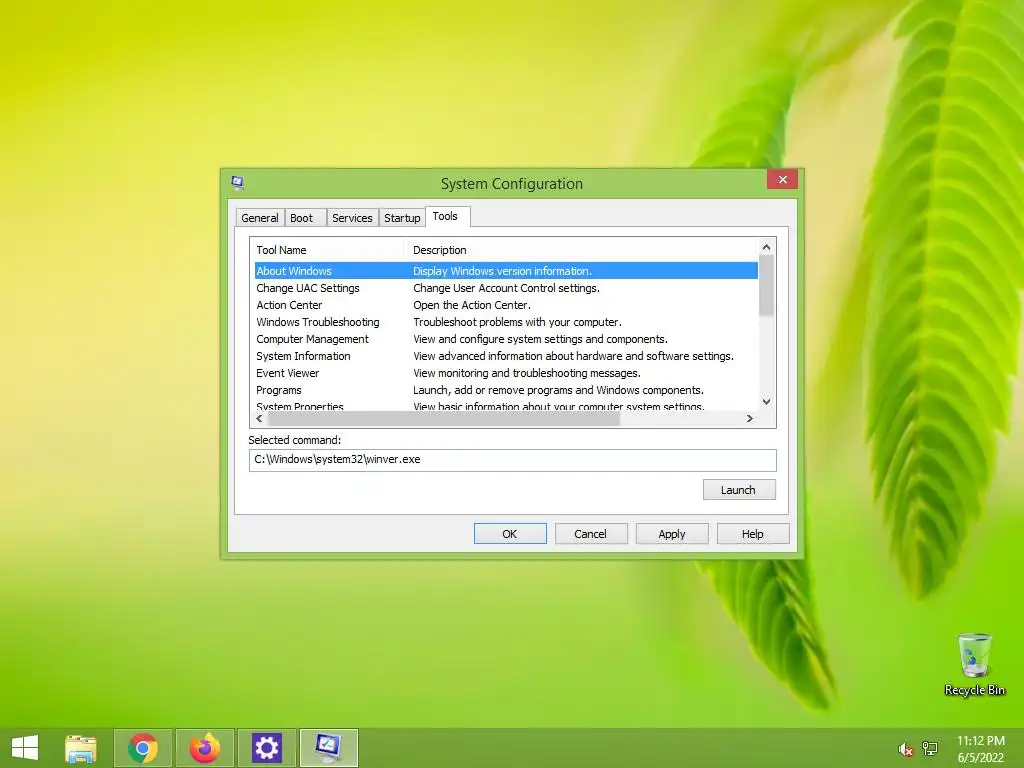Image resolution: width=1024 pixels, height=768 pixels.
Task: Click 'View monitoring and troubleshooting messages.' text
Action: click(x=526, y=373)
